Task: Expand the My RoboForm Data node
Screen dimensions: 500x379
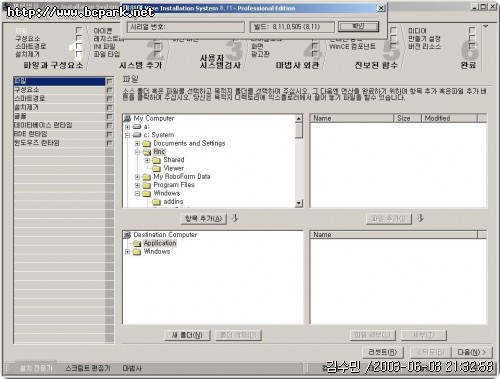Action: pyautogui.click(x=137, y=177)
